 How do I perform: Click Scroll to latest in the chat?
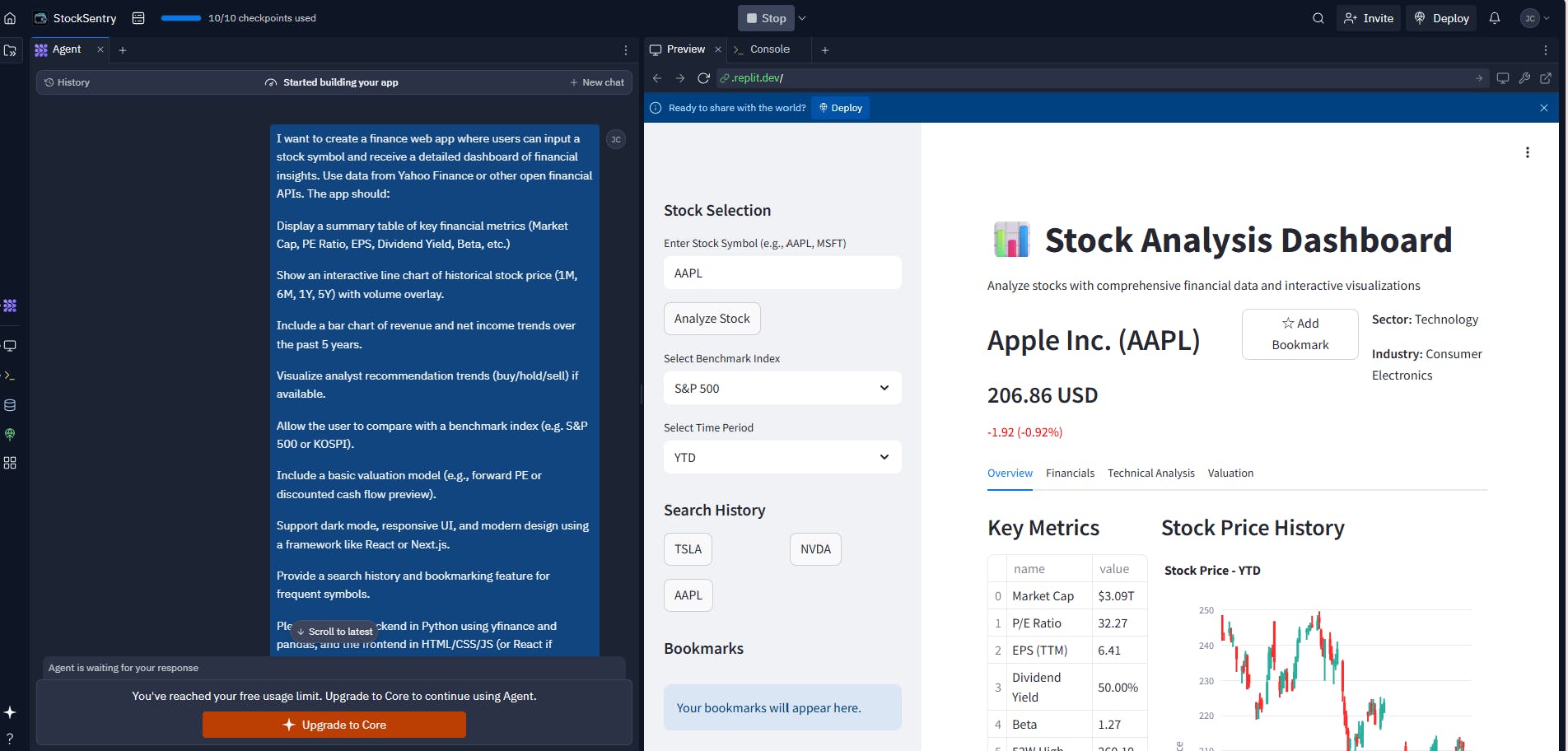tap(334, 632)
